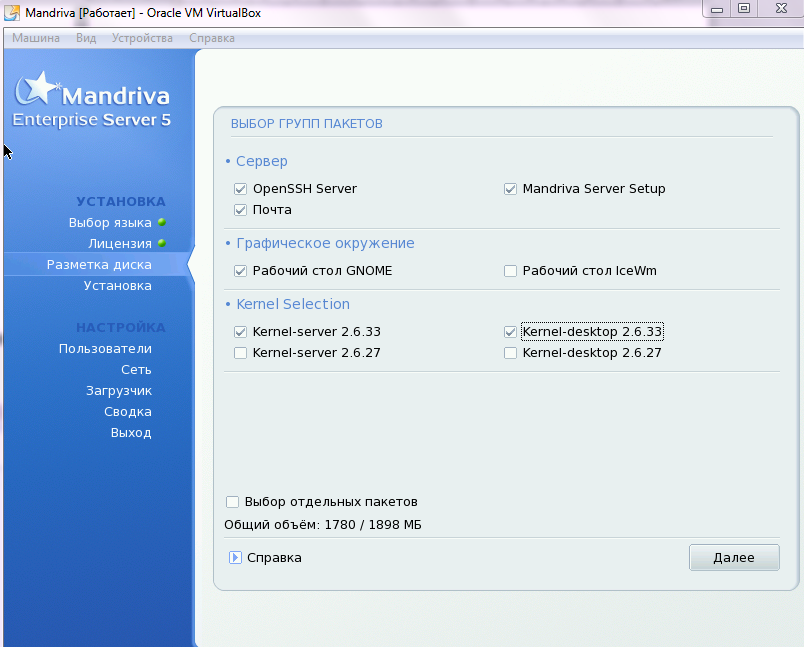Viewport: 804px width, 647px height.
Task: Click the Mandriva star logo
Action: [x=37, y=88]
